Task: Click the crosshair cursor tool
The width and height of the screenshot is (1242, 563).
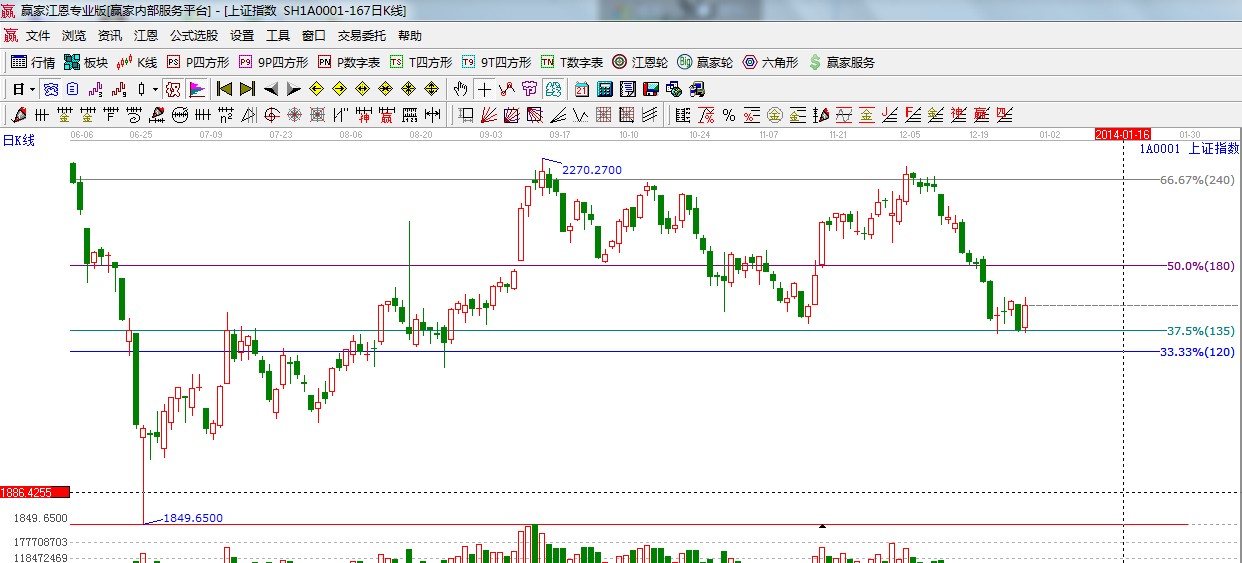Action: pyautogui.click(x=483, y=89)
